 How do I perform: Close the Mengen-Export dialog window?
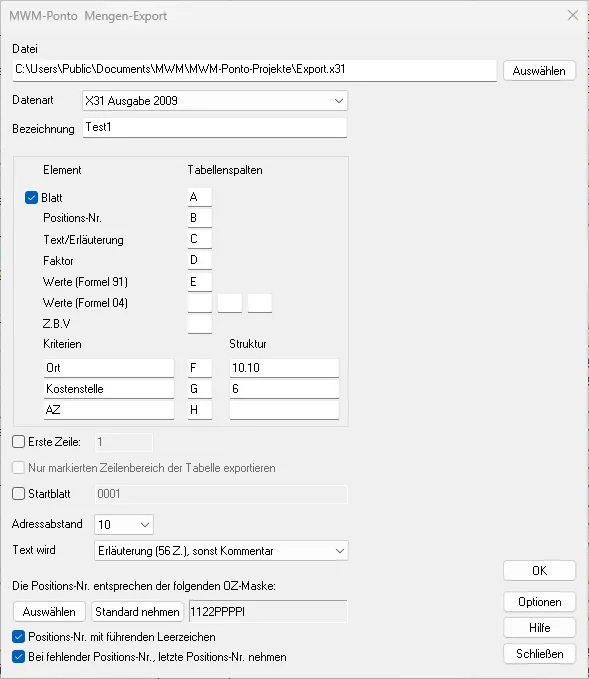[x=573, y=16]
